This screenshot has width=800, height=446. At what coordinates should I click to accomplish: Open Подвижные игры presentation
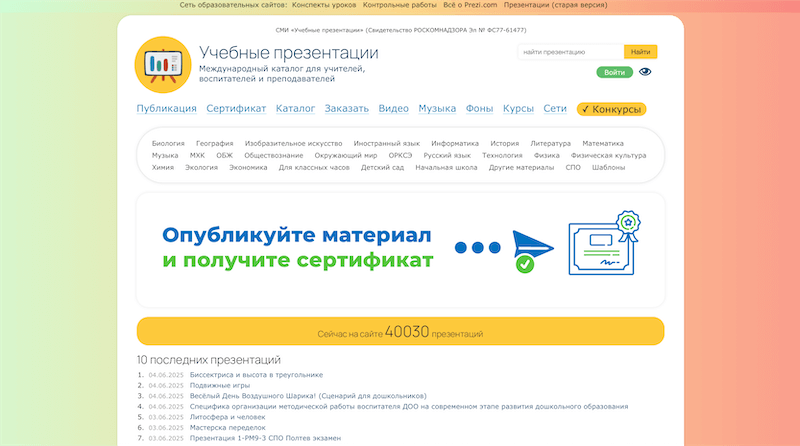click(x=220, y=385)
